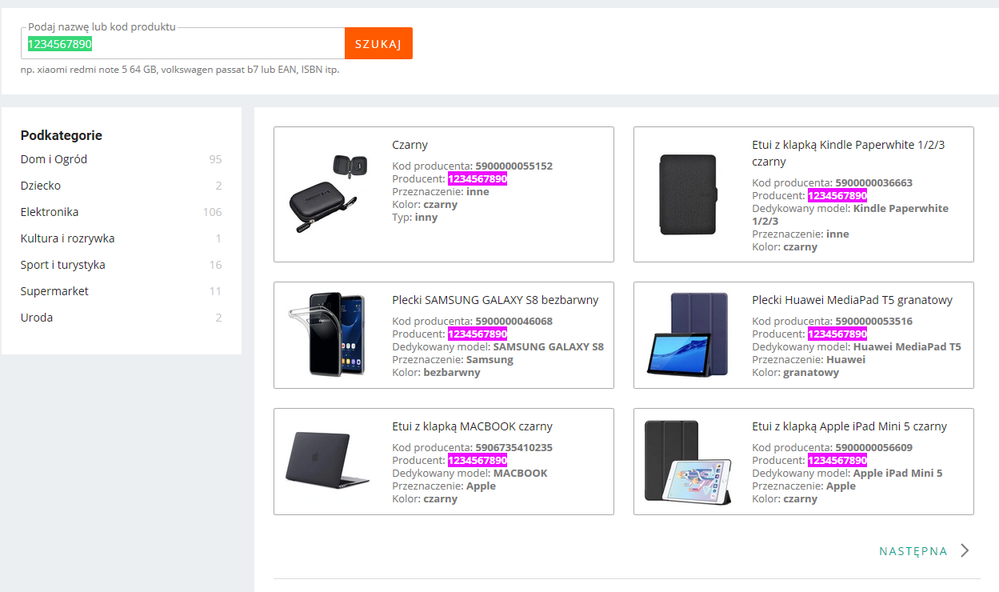Viewport: 999px width, 592px height.
Task: Go to next page via NASTĘPNA link
Action: coord(913,551)
